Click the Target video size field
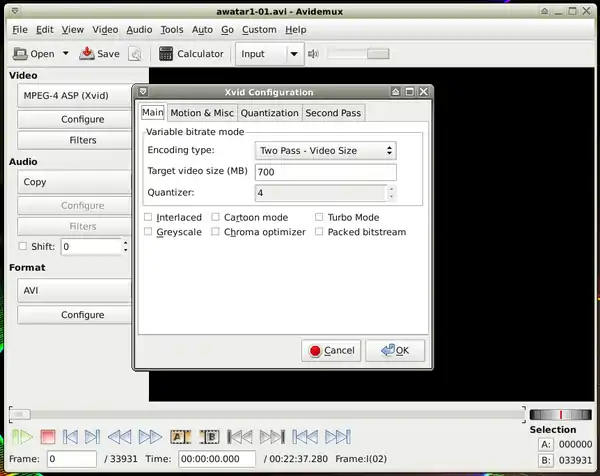Viewport: 600px width, 476px height. pos(325,172)
